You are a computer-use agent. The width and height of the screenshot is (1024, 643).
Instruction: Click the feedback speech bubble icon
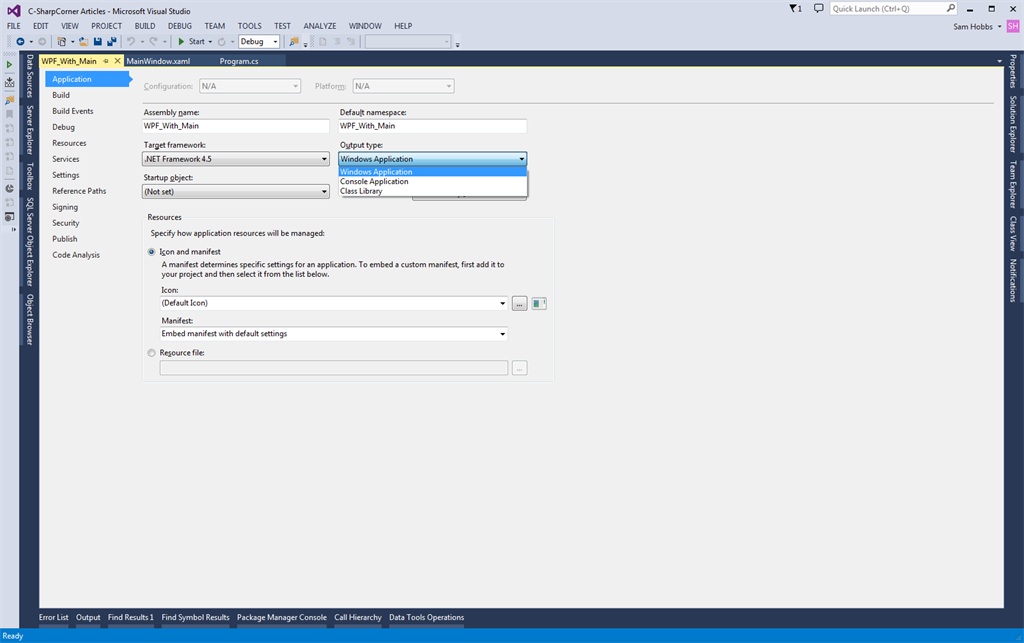point(819,9)
